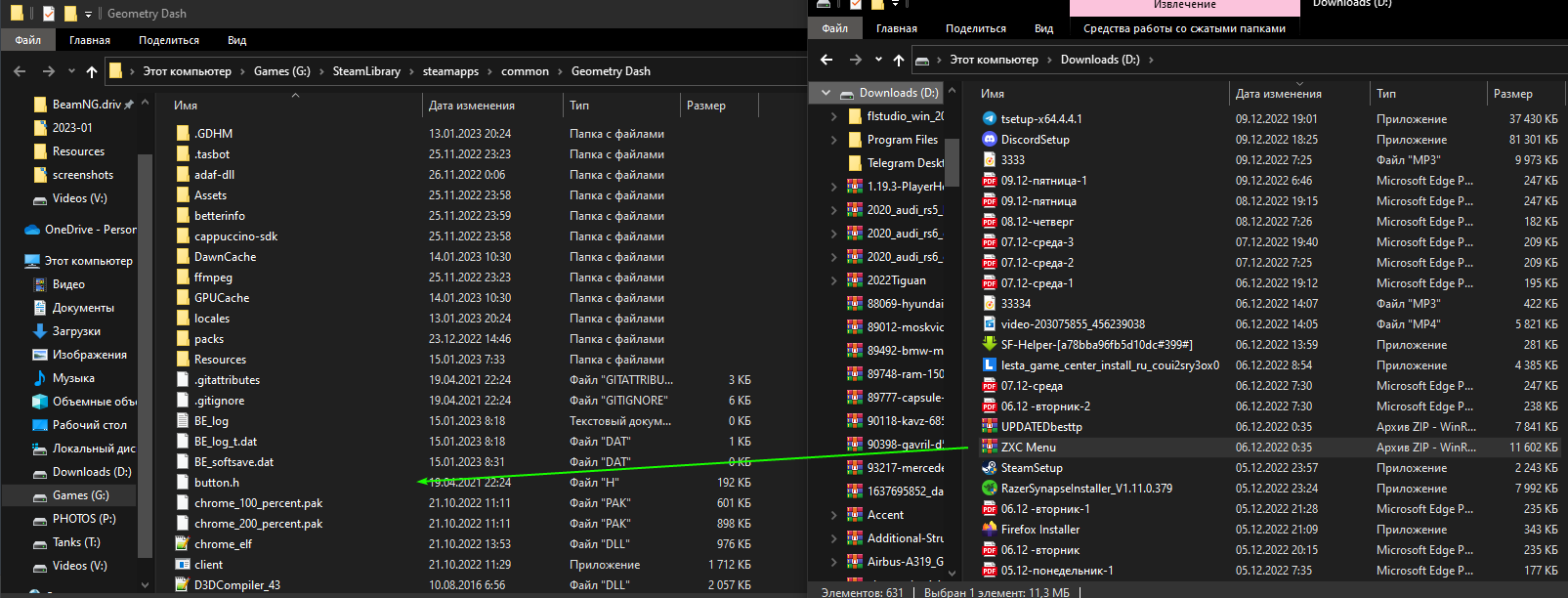
Task: Select the 09.12-пятница-1 PDF icon
Action: (x=990, y=180)
